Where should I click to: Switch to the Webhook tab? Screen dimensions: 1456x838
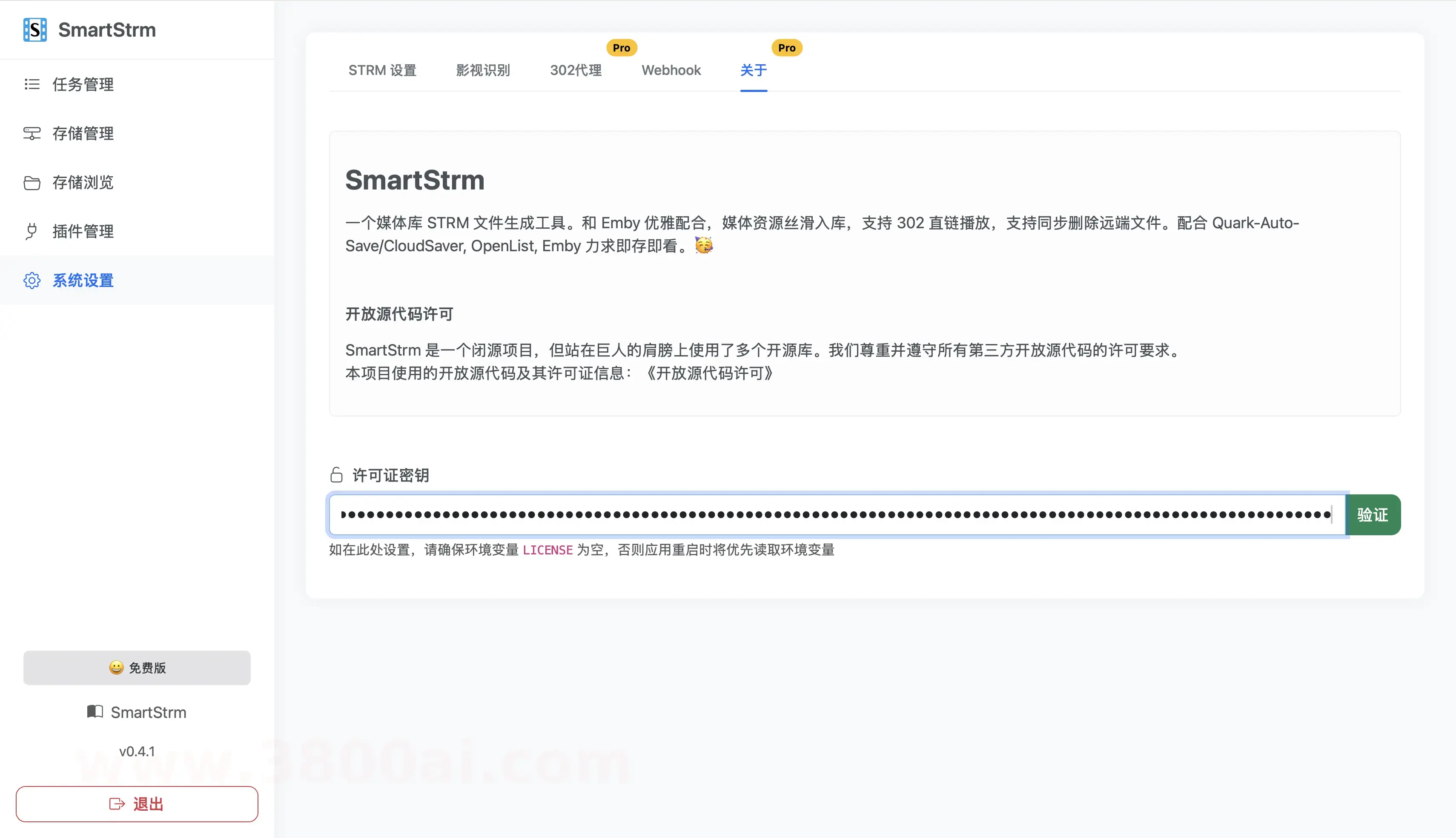click(671, 70)
